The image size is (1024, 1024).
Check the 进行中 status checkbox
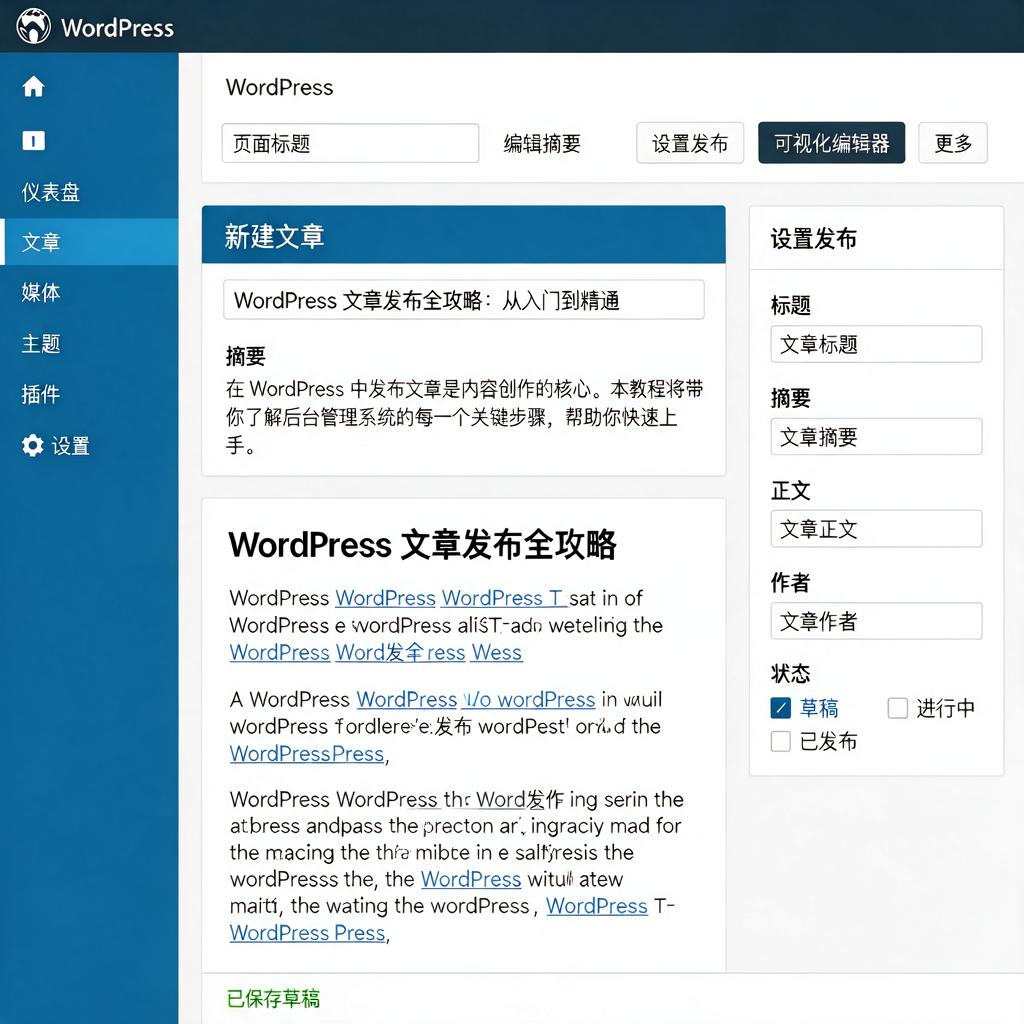(898, 708)
